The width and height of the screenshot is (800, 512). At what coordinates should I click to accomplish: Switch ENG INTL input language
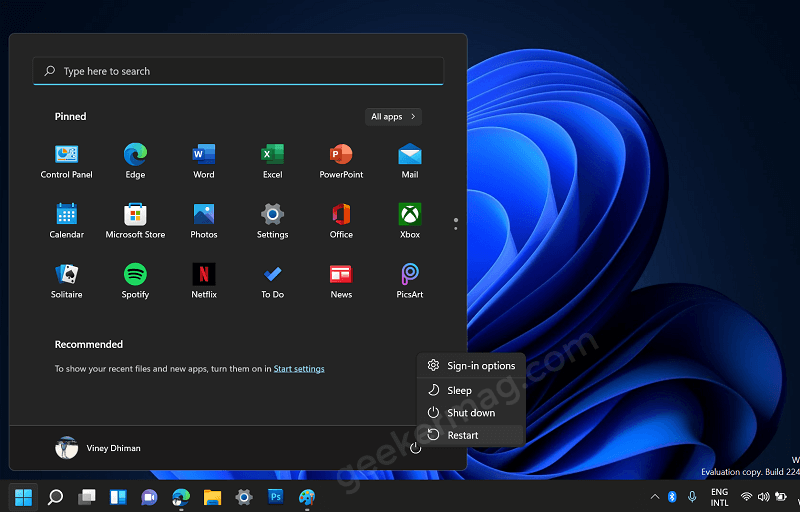click(719, 497)
